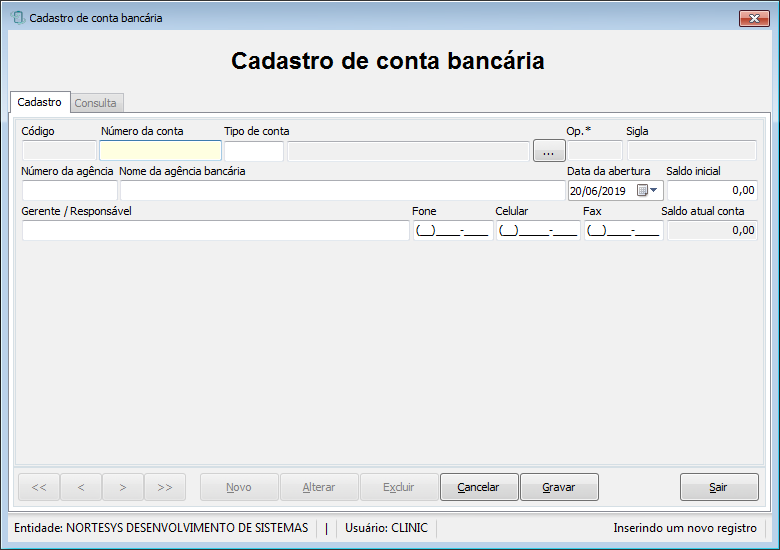The width and height of the screenshot is (780, 550).
Task: Go to last record with >> button
Action: (165, 487)
